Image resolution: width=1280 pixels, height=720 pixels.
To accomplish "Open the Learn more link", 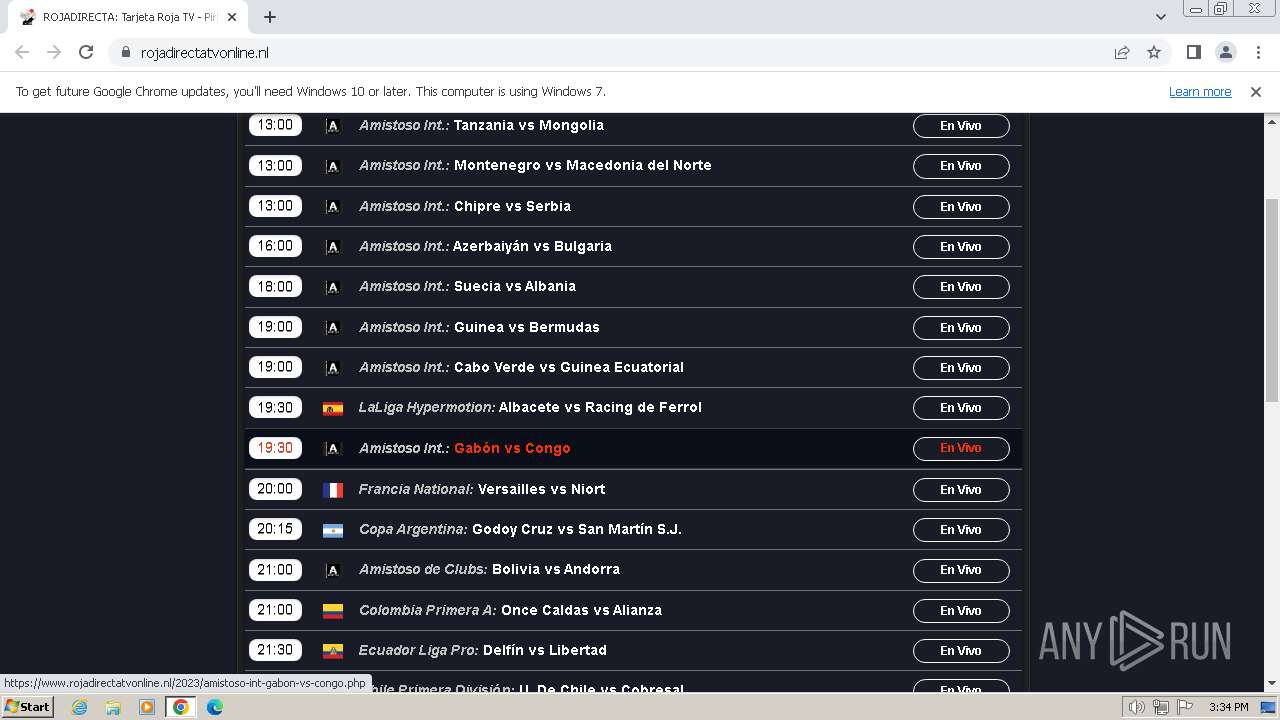I will 1200,91.
